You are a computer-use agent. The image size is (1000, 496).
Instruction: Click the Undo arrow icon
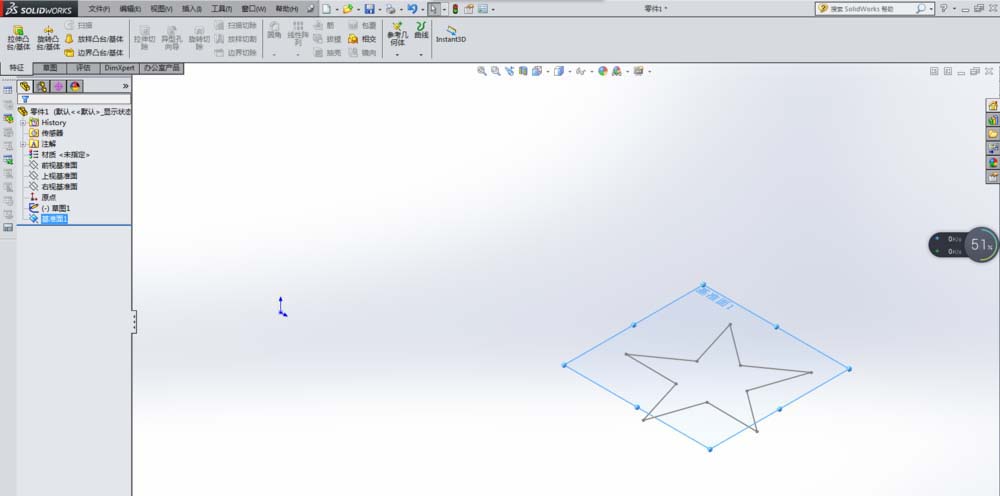point(412,9)
